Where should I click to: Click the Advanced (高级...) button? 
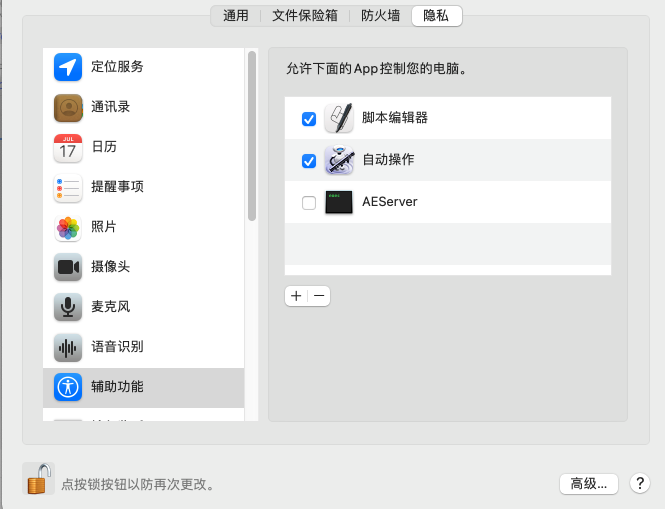point(589,484)
